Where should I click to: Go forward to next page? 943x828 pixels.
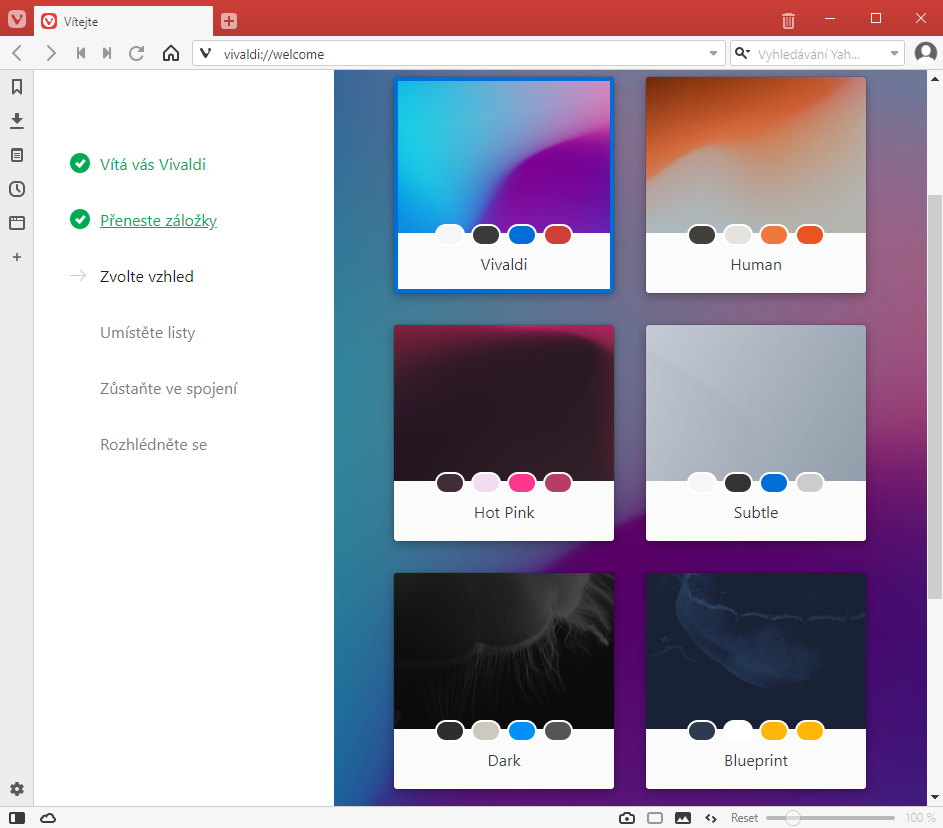pos(51,54)
